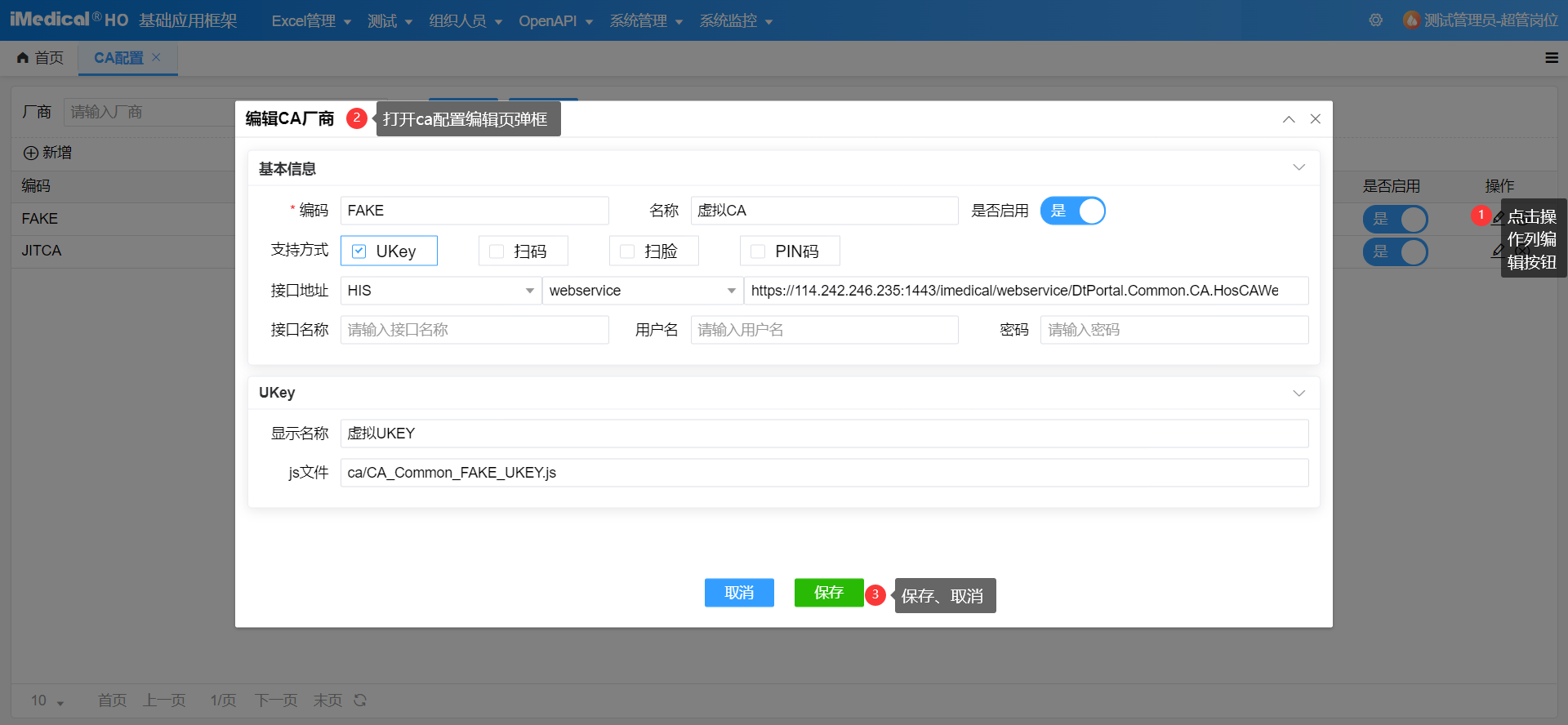The width and height of the screenshot is (1568, 725).
Task: Click the home icon in 首页 tab
Action: click(x=23, y=58)
